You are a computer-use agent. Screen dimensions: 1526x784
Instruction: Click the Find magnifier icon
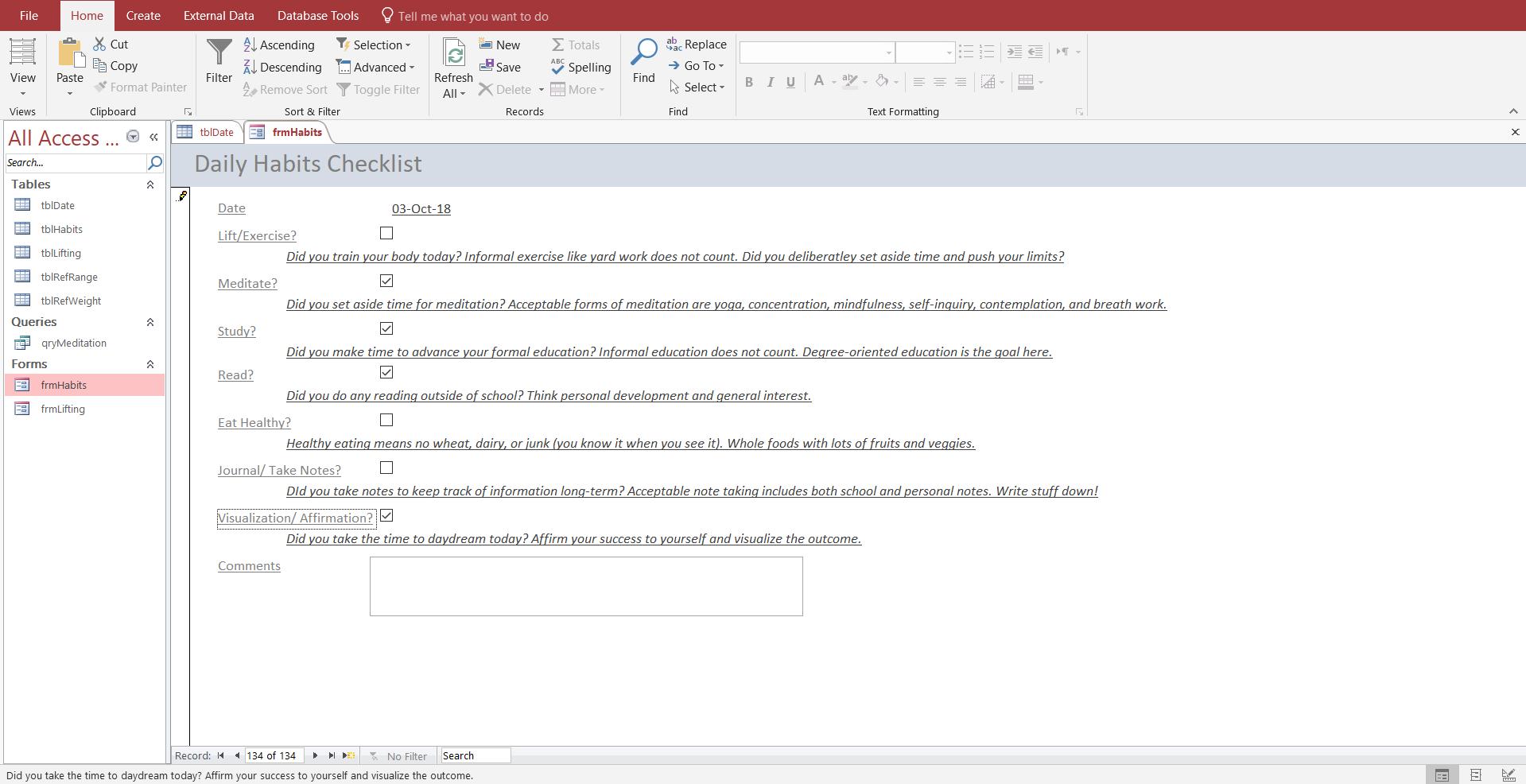pos(643,52)
